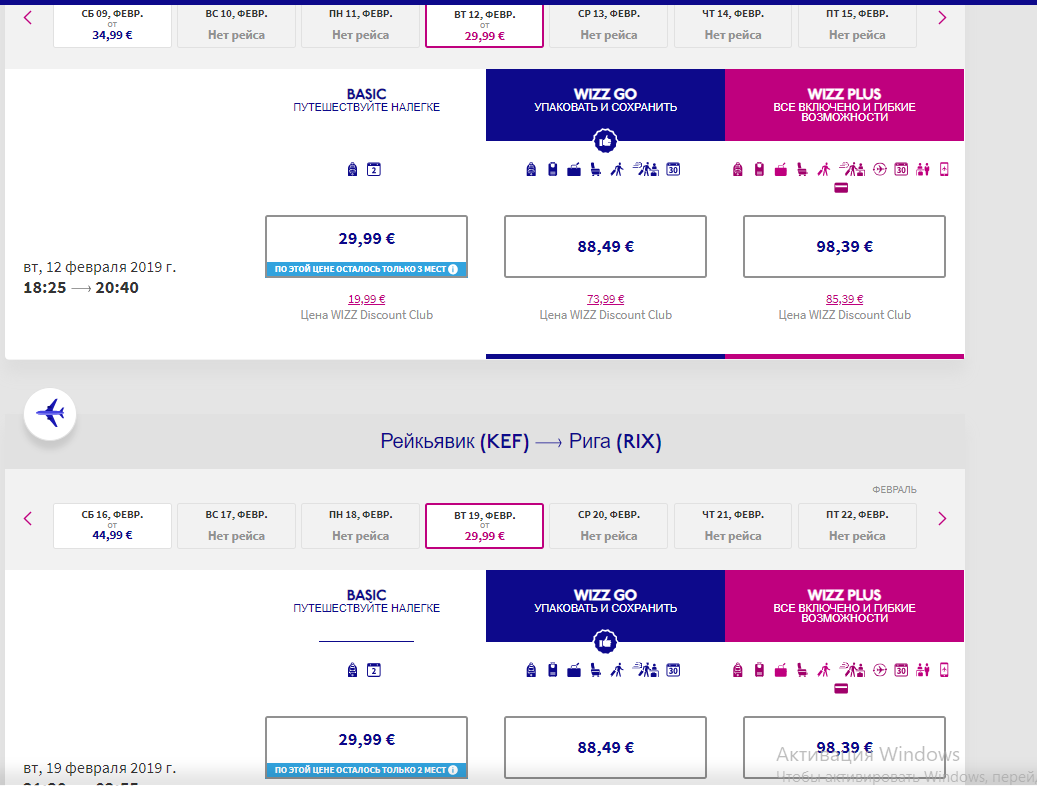Open info icon on 'осталось только 3 мест' banner
The image size is (1037, 786).
tap(453, 269)
